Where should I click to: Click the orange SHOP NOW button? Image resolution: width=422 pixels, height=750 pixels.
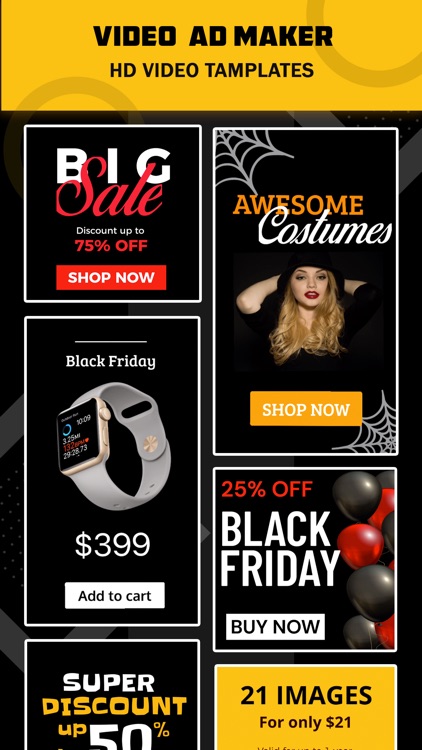click(x=306, y=409)
